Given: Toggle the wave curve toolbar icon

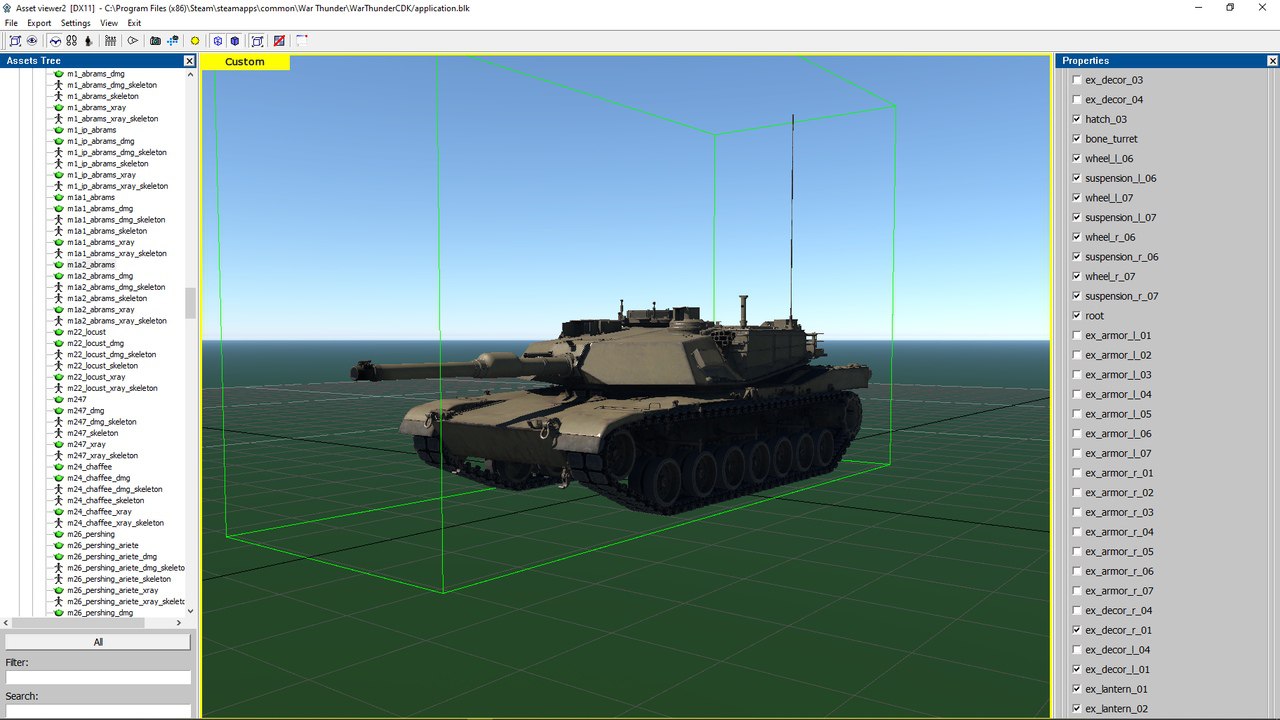Looking at the screenshot, I should click(55, 41).
